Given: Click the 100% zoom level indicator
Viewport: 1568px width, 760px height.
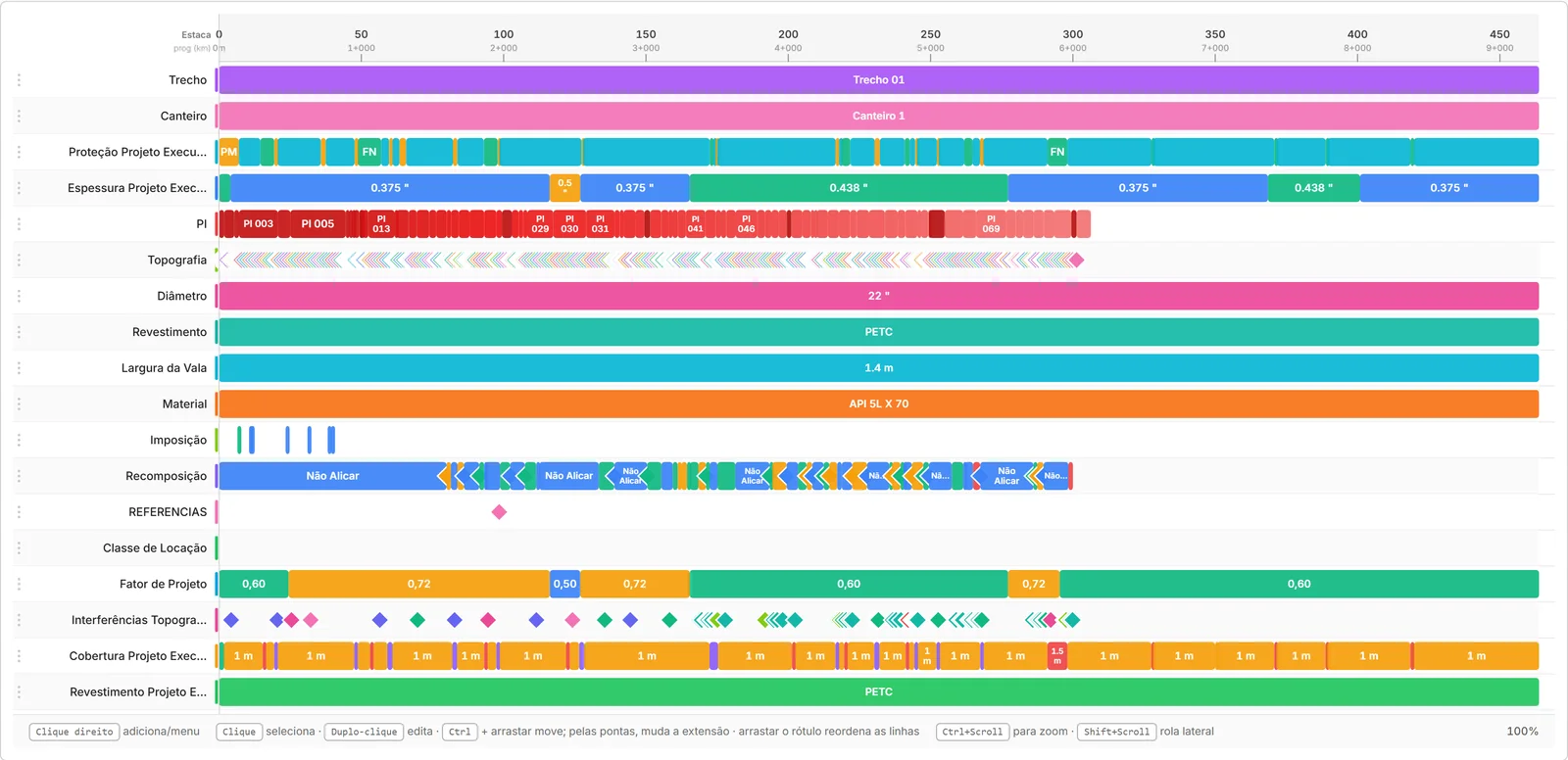Looking at the screenshot, I should click(1522, 732).
